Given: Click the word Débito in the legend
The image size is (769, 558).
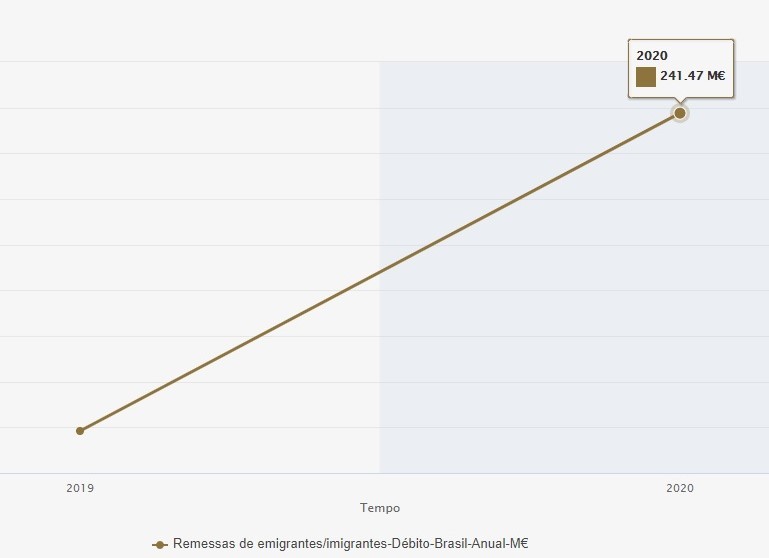Looking at the screenshot, I should pos(402,544).
